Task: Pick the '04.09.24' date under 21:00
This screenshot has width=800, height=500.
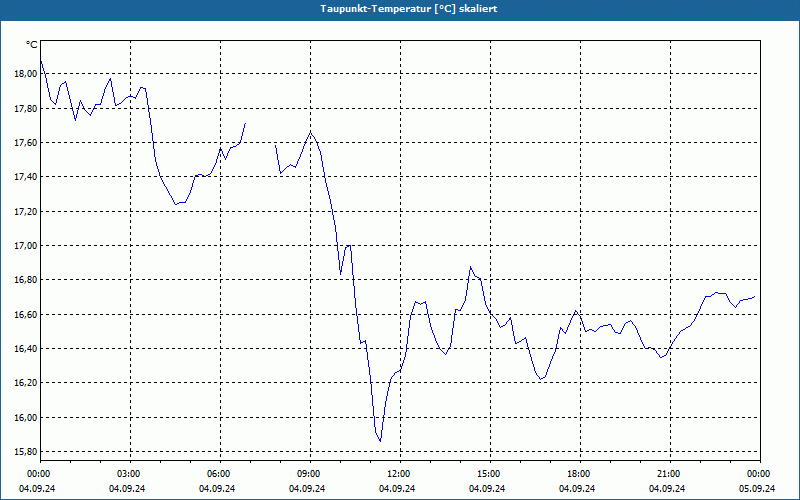Action: click(667, 489)
